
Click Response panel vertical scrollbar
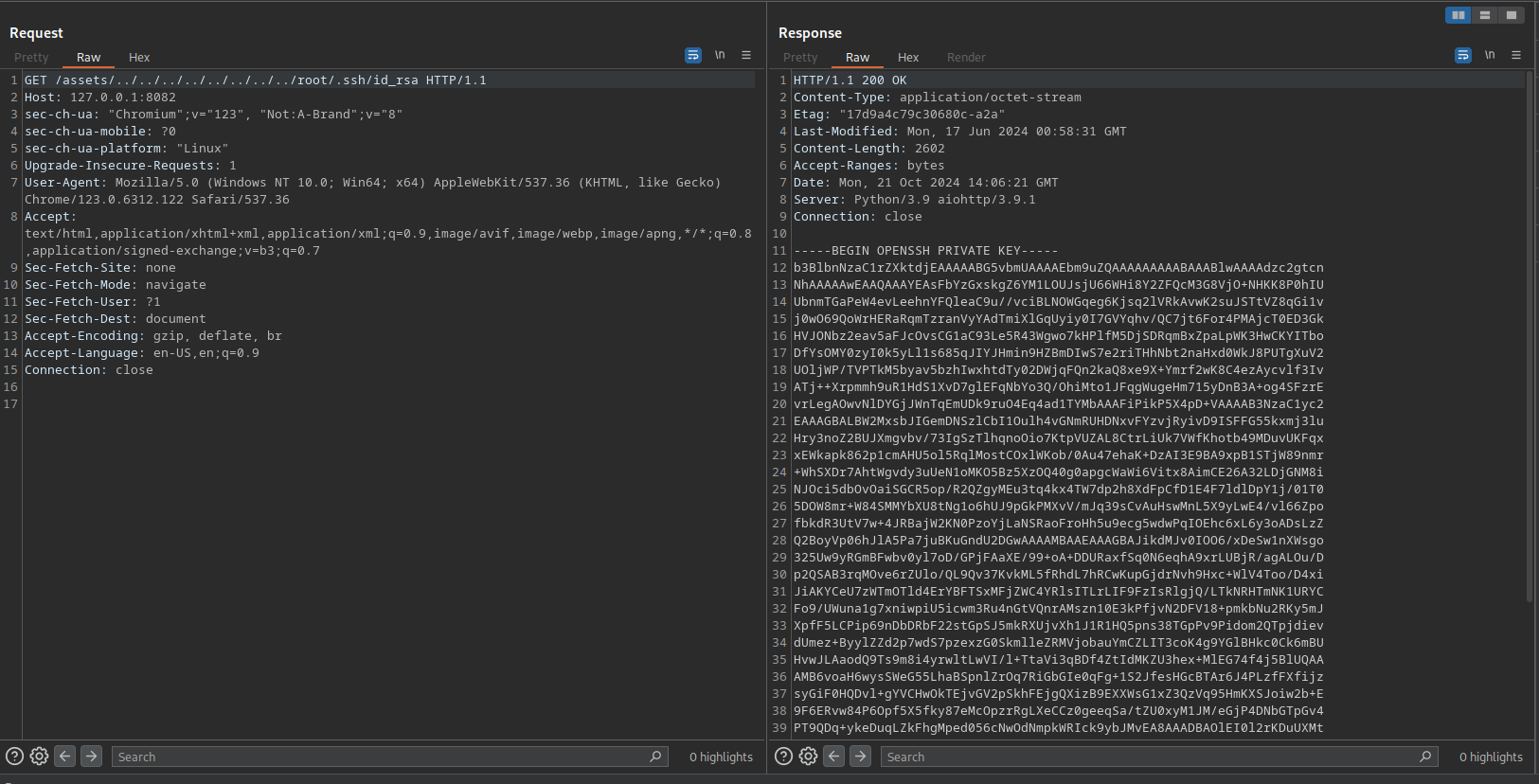tap(1530, 336)
